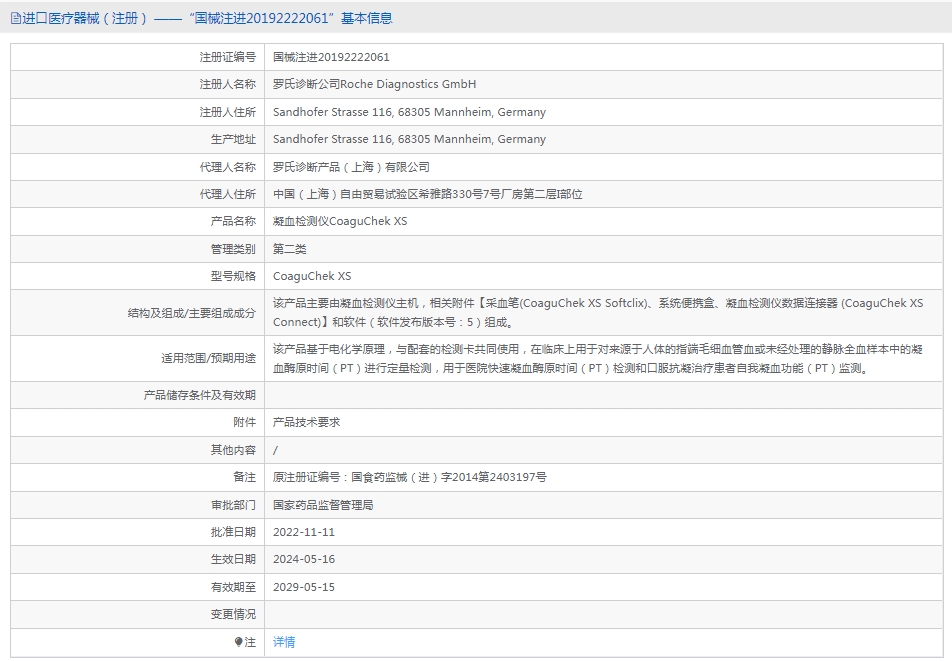Click the 注册人住所 label
Screen dimensions: 952x661
tap(228, 112)
